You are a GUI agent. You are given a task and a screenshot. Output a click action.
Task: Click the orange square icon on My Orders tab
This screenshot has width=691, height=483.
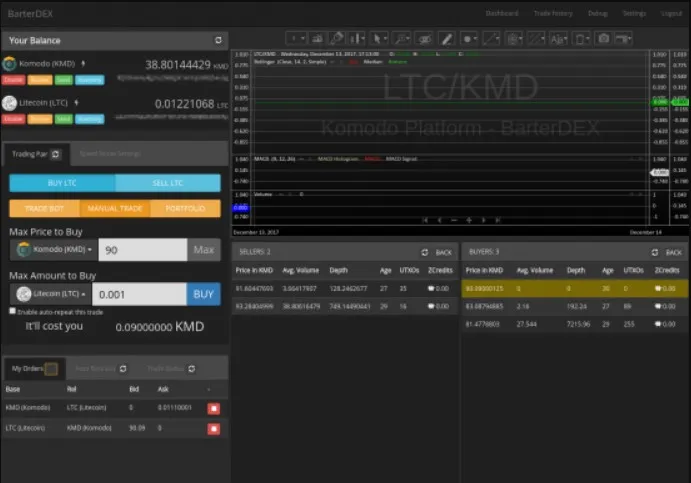(51, 369)
